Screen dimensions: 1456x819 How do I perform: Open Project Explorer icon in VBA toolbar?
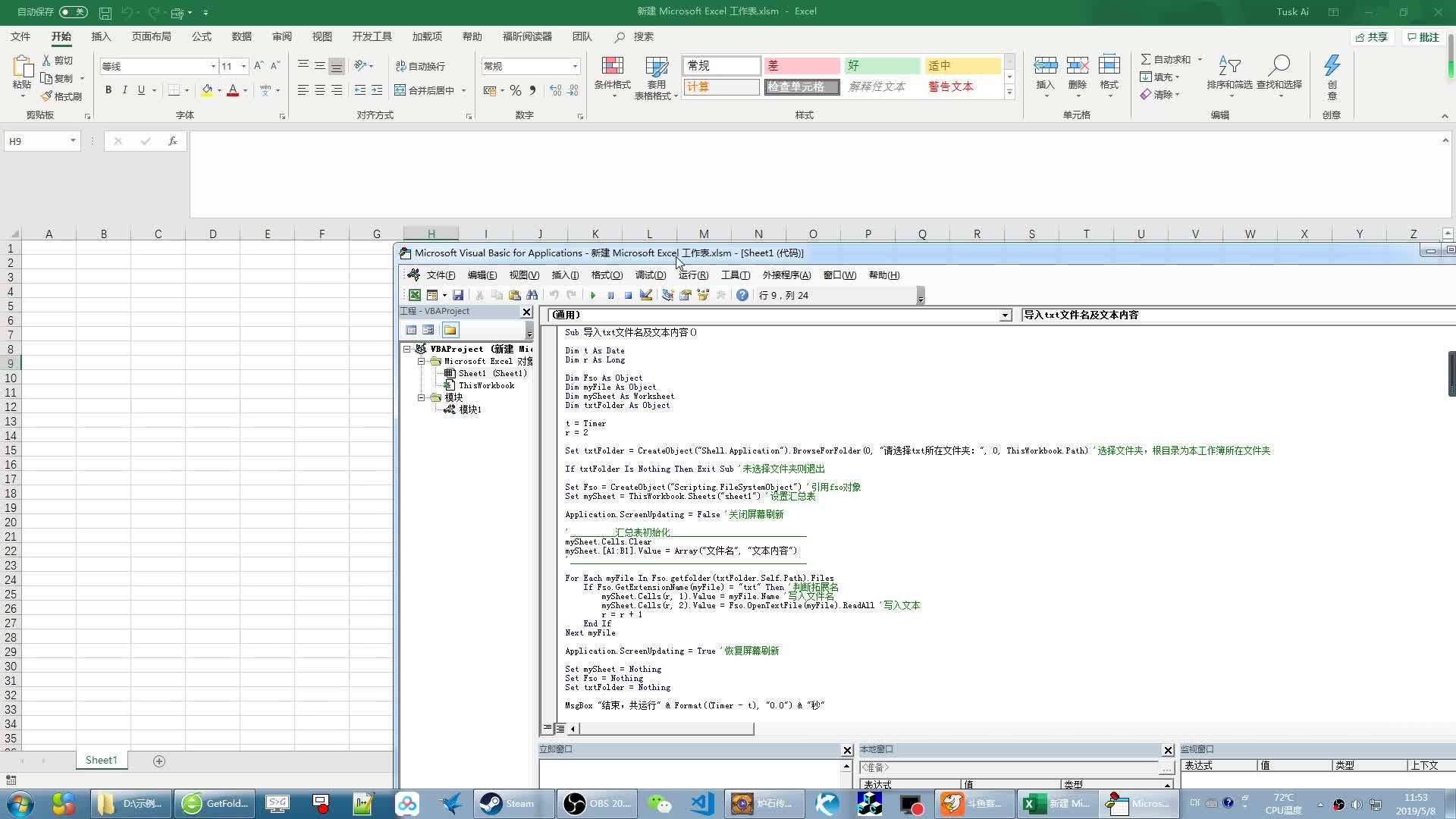point(668,295)
